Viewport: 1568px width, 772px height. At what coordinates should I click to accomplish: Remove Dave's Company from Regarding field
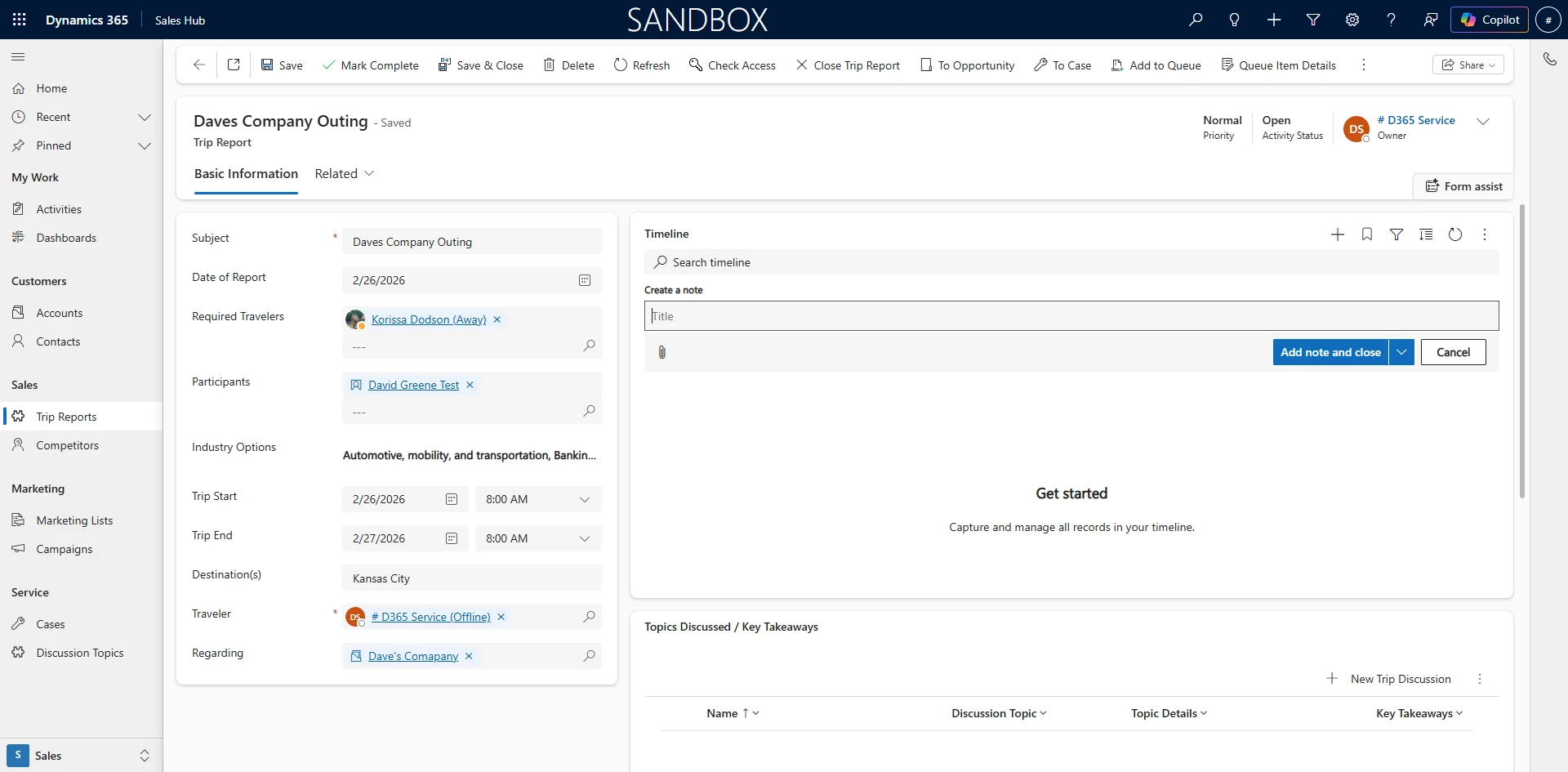click(469, 656)
